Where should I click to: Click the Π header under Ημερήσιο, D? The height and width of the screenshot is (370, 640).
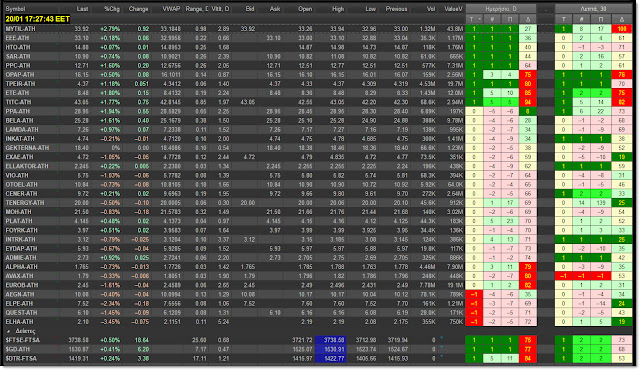510,19
